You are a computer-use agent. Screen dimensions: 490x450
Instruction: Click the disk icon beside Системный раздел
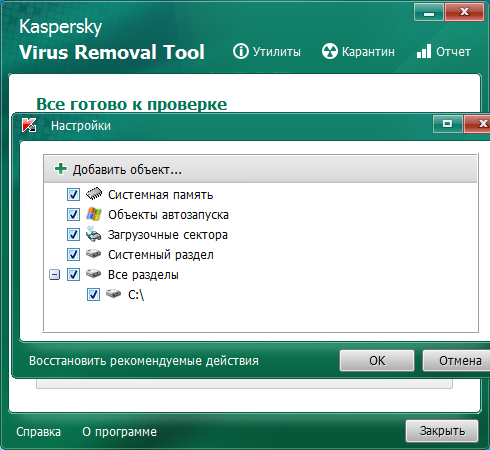point(94,254)
